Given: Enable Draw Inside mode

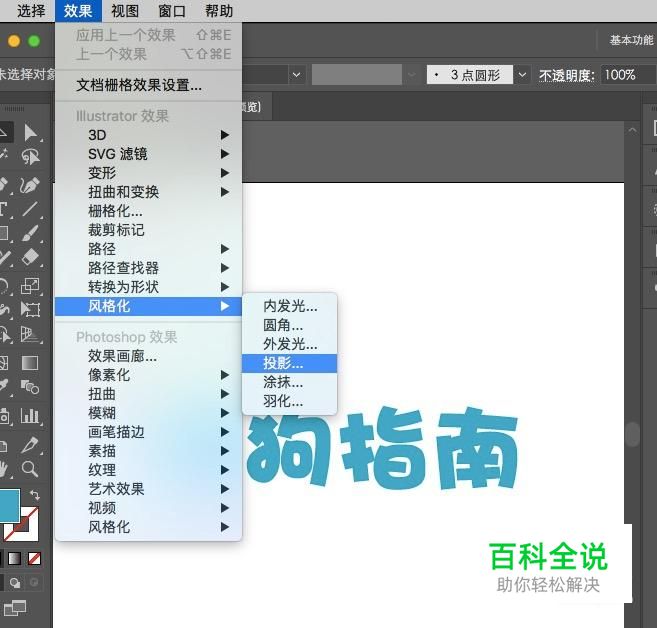Looking at the screenshot, I should [x=34, y=582].
